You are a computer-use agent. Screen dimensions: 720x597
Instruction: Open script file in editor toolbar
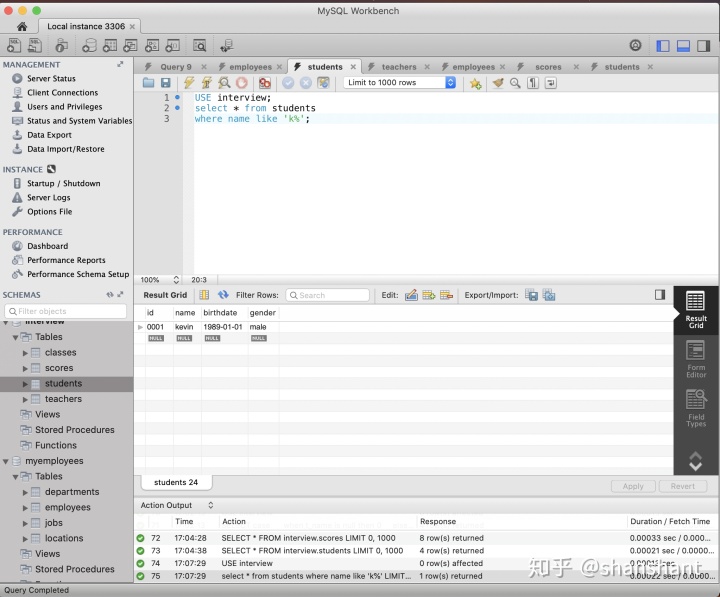[148, 83]
